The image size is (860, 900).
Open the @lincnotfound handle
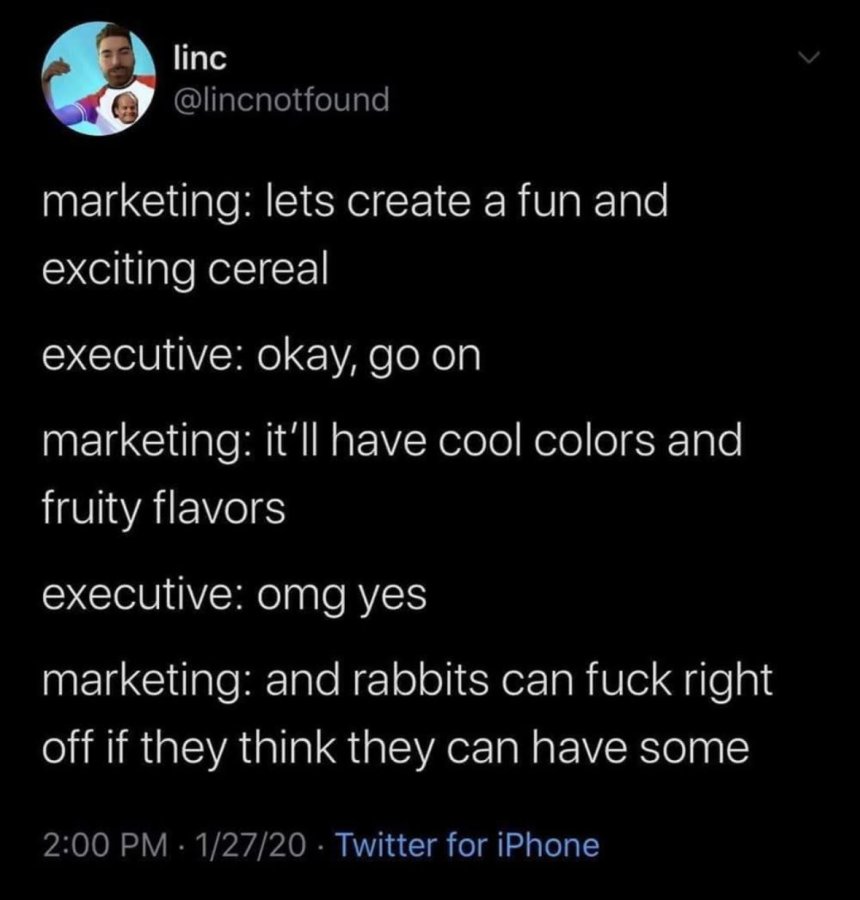[x=281, y=99]
